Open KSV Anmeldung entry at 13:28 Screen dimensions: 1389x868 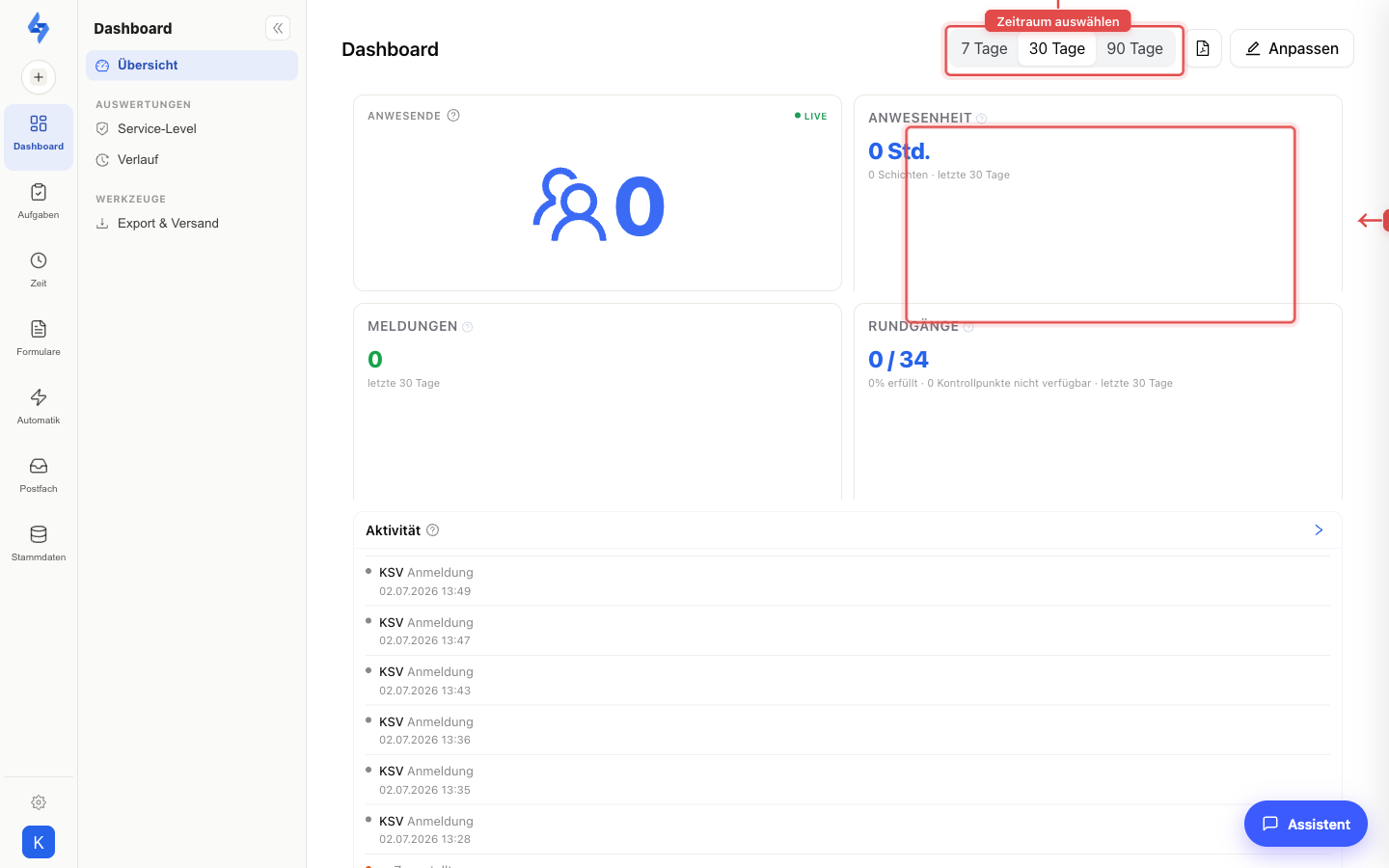(x=848, y=829)
